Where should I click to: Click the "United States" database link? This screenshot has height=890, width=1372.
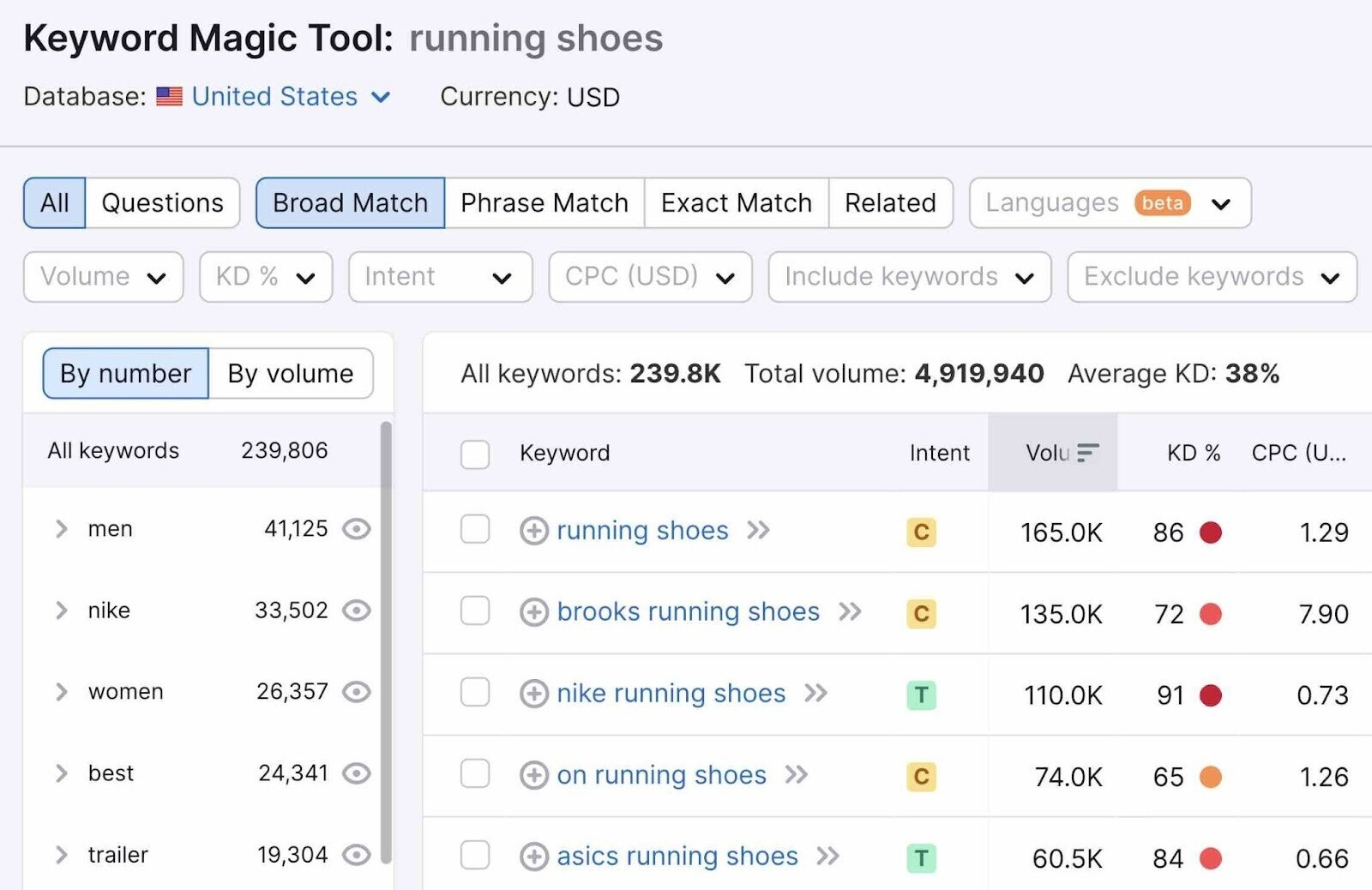(x=273, y=96)
